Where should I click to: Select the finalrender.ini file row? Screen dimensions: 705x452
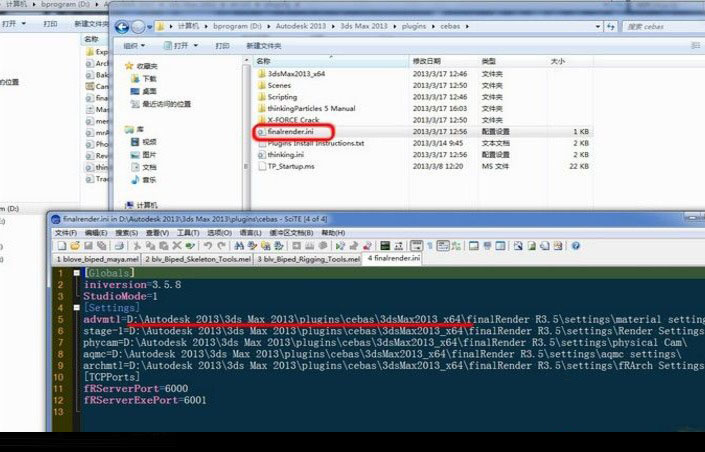(x=422, y=132)
